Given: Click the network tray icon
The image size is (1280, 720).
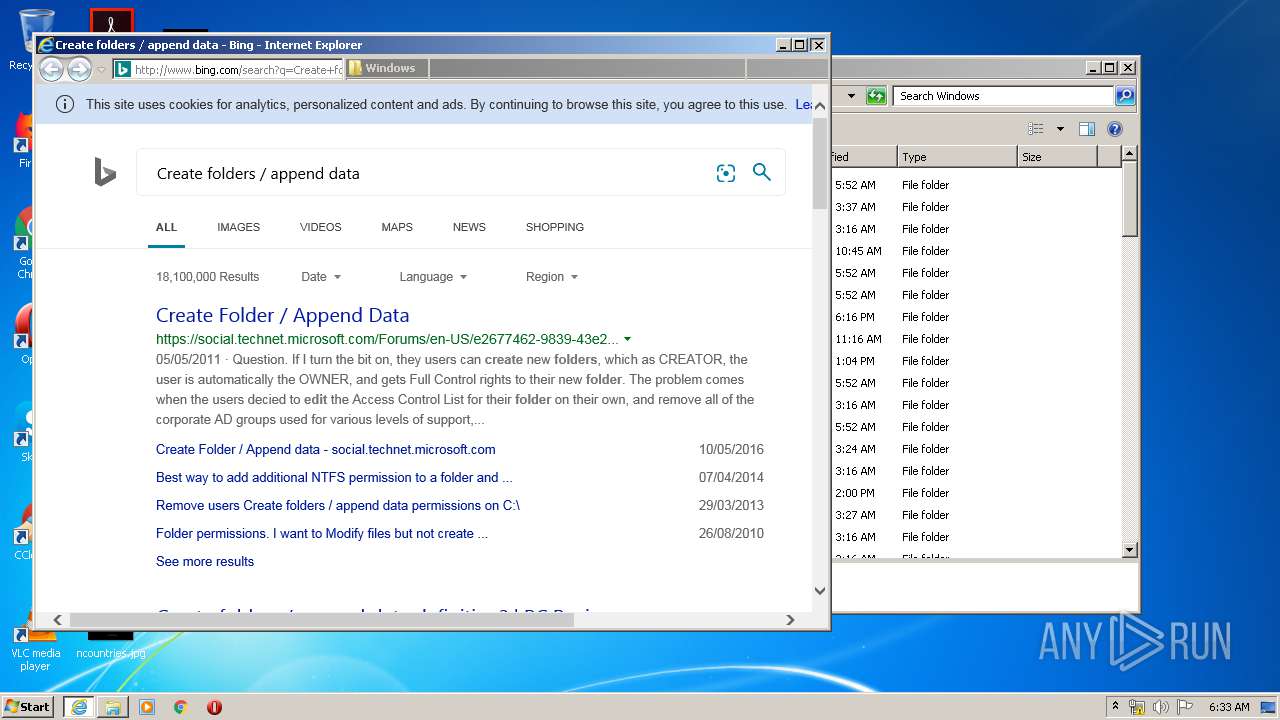Looking at the screenshot, I should [x=1137, y=707].
